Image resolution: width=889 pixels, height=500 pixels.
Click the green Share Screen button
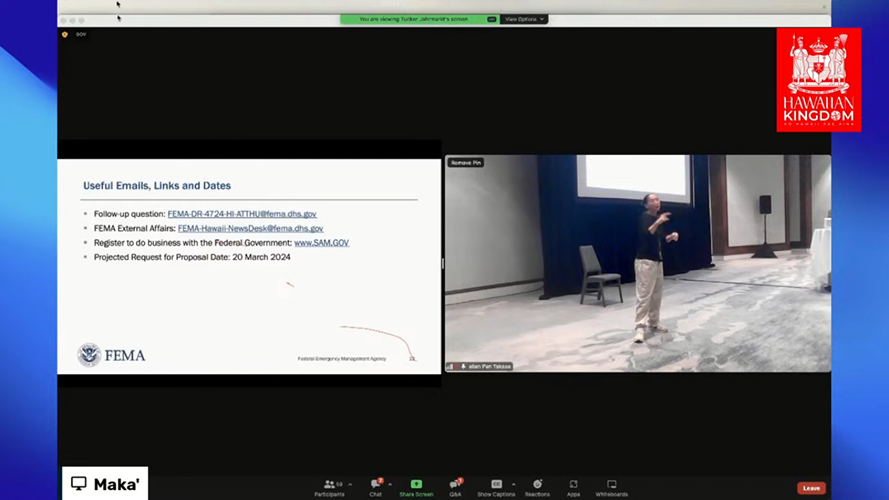(x=416, y=486)
